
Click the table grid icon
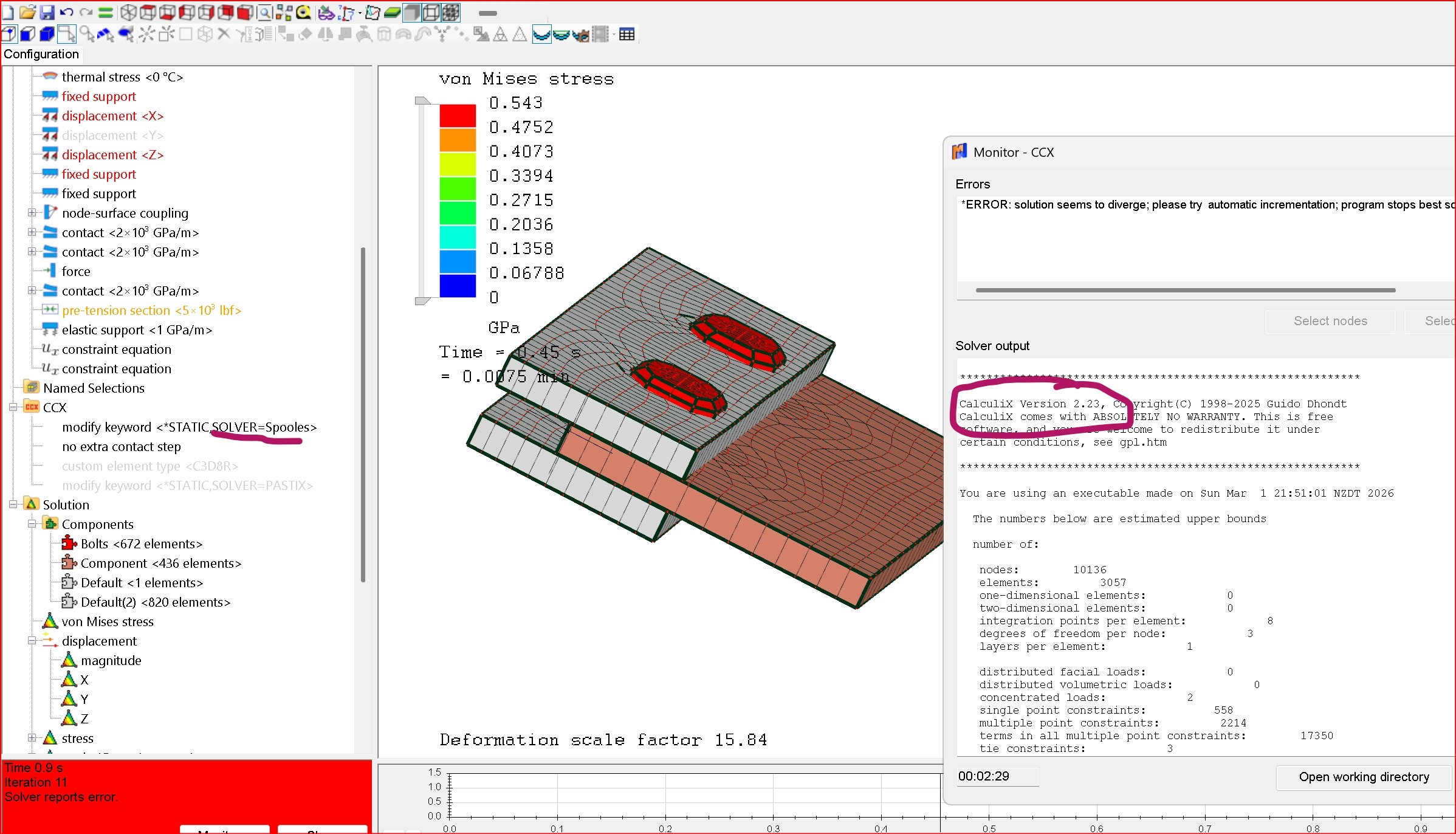[627, 35]
